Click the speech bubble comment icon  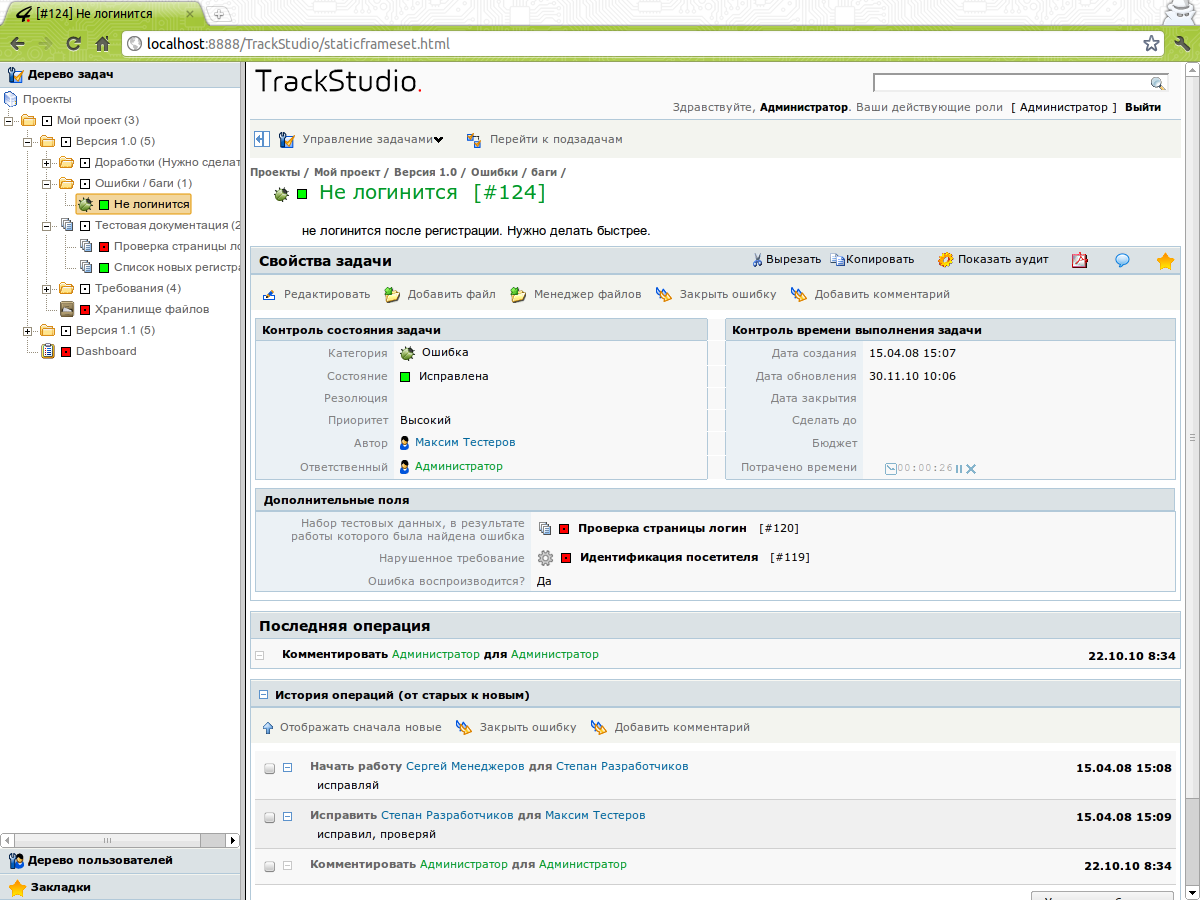point(1122,260)
